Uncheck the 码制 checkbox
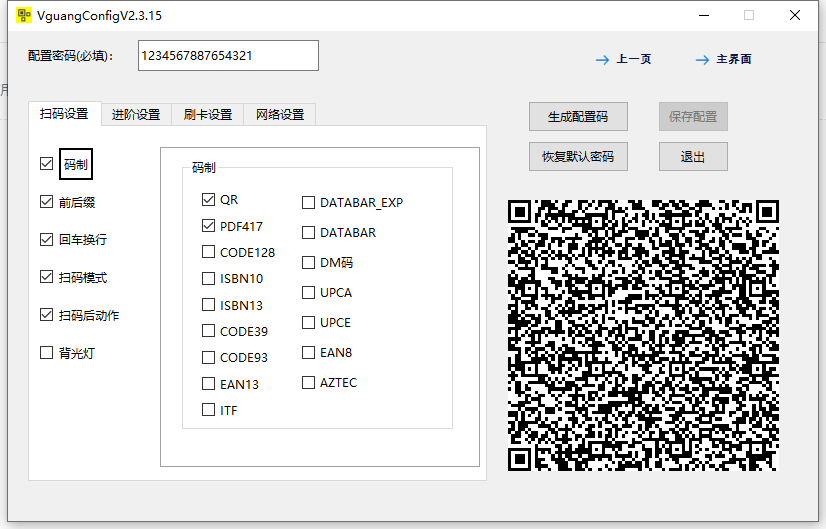This screenshot has width=826, height=529. point(46,164)
